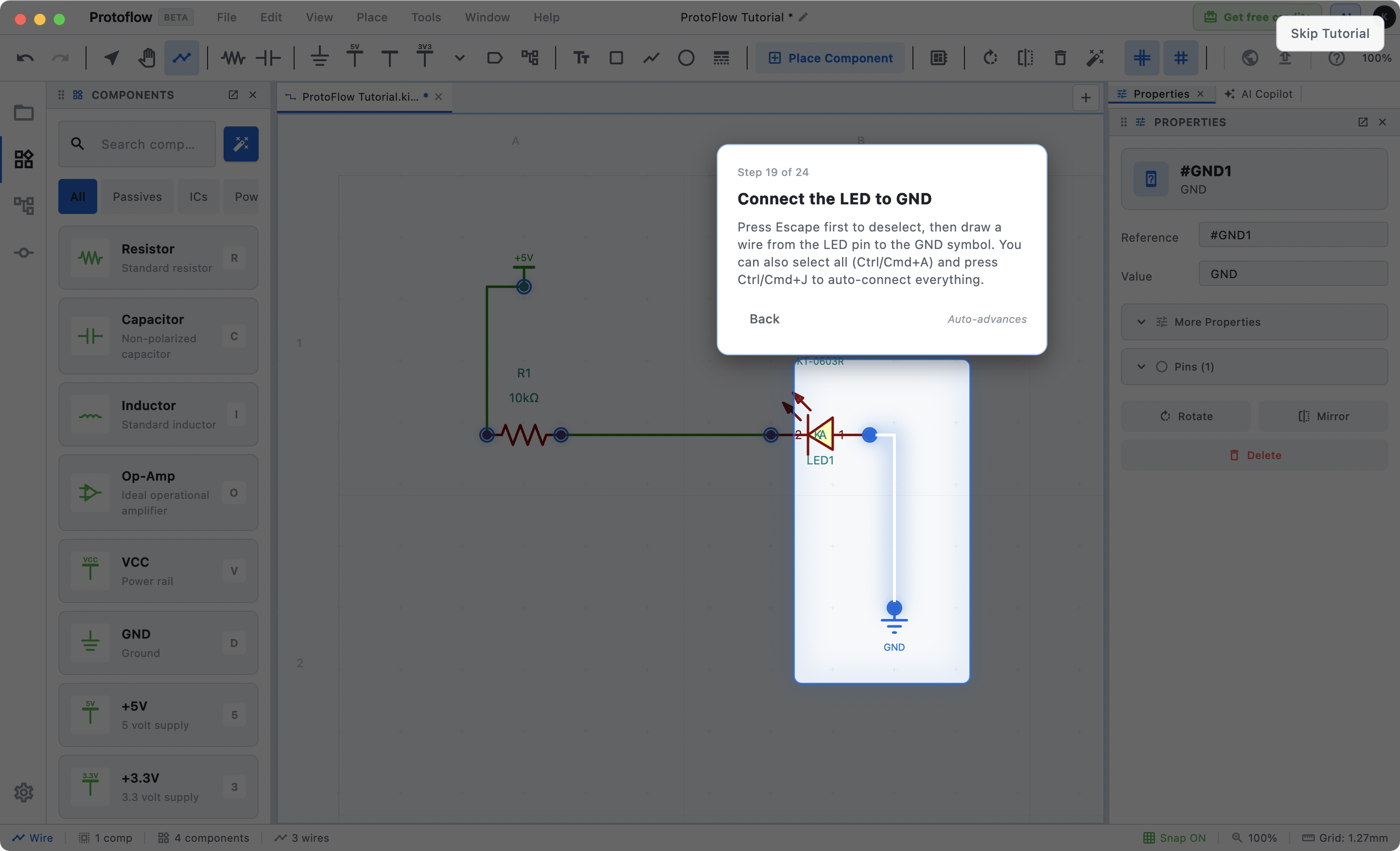
Task: Activate the hand pan tool
Action: point(147,58)
